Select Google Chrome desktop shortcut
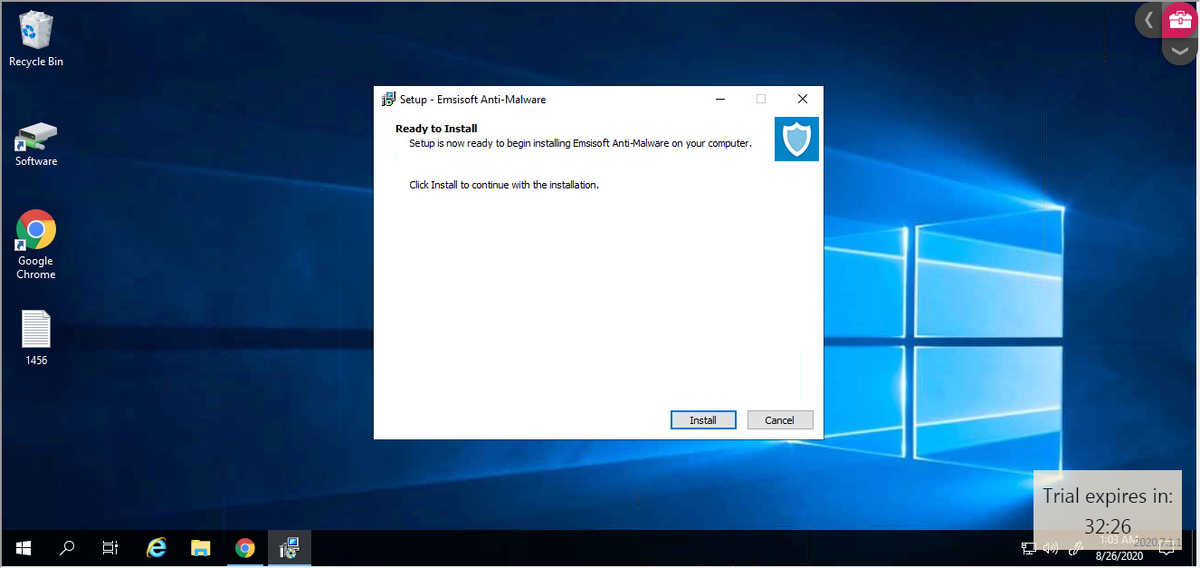 click(36, 245)
